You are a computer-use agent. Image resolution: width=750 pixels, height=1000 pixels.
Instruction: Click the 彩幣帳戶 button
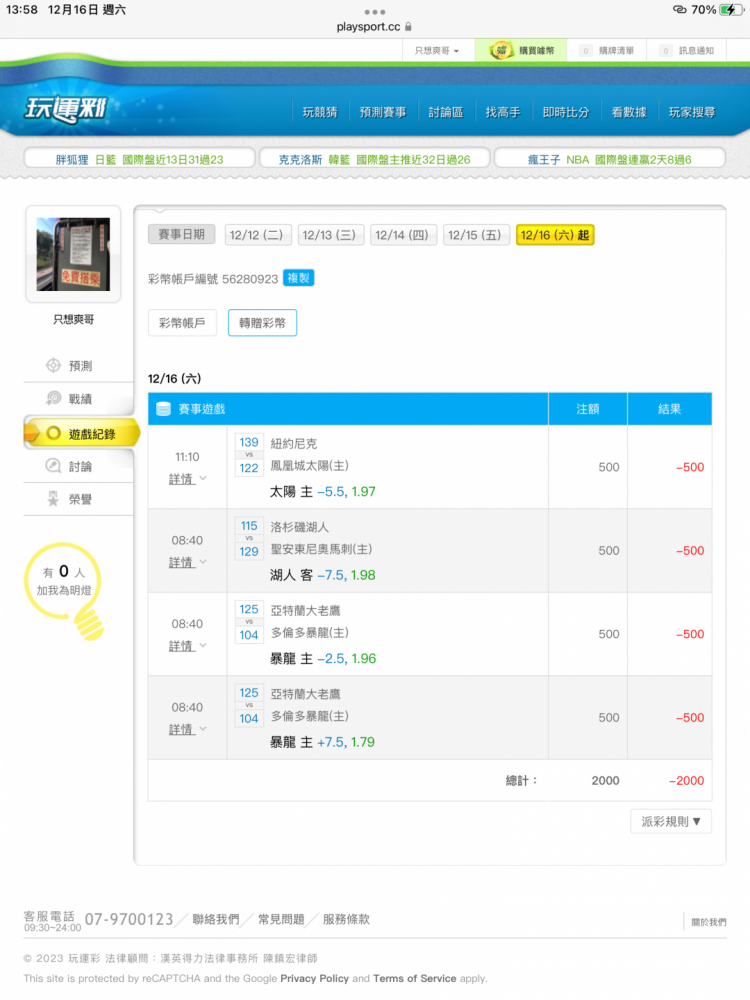[182, 323]
